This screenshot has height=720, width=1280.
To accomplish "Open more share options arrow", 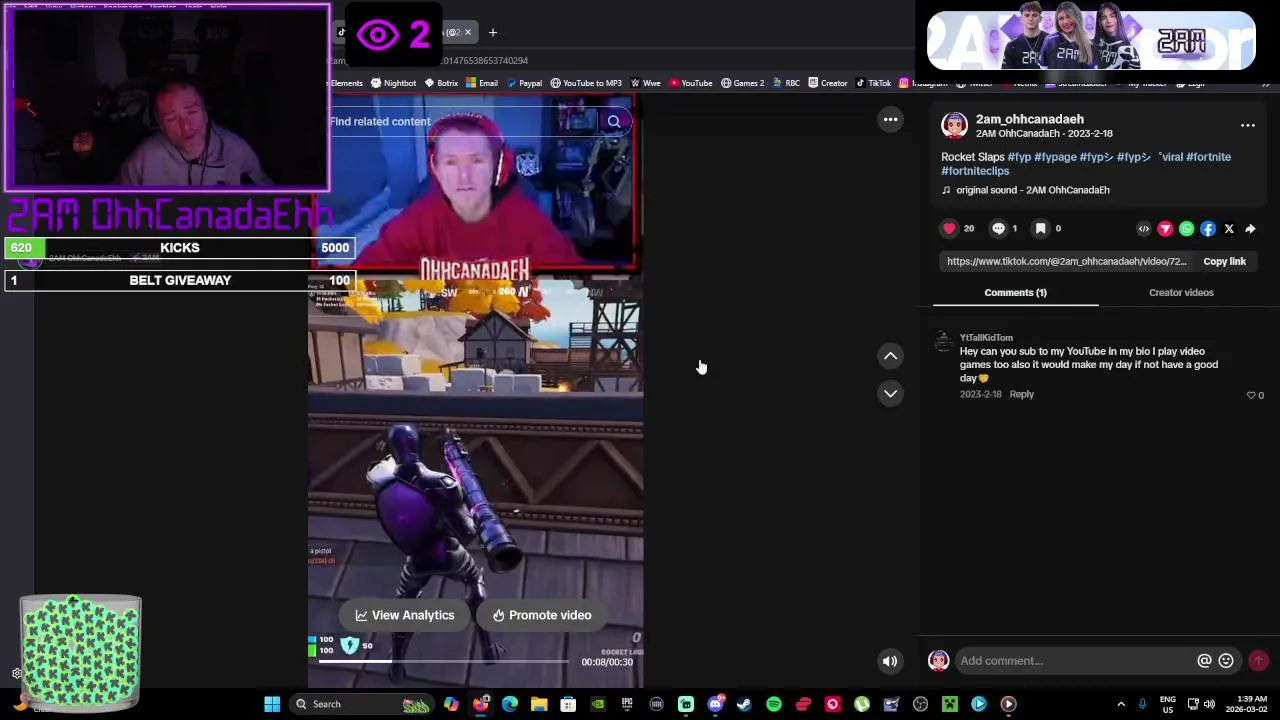I will [1250, 229].
